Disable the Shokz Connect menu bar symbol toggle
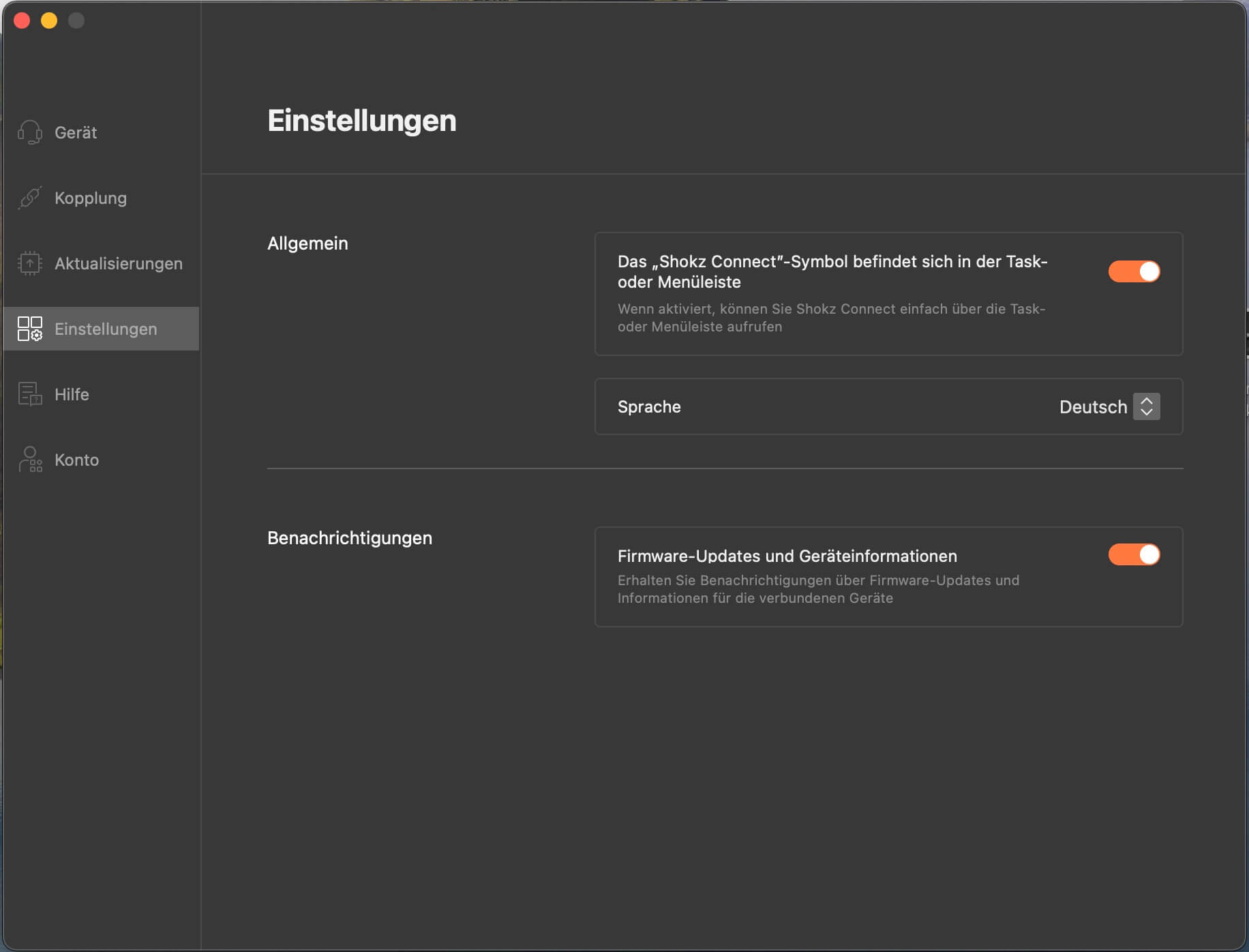The height and width of the screenshot is (952, 1249). [x=1134, y=271]
